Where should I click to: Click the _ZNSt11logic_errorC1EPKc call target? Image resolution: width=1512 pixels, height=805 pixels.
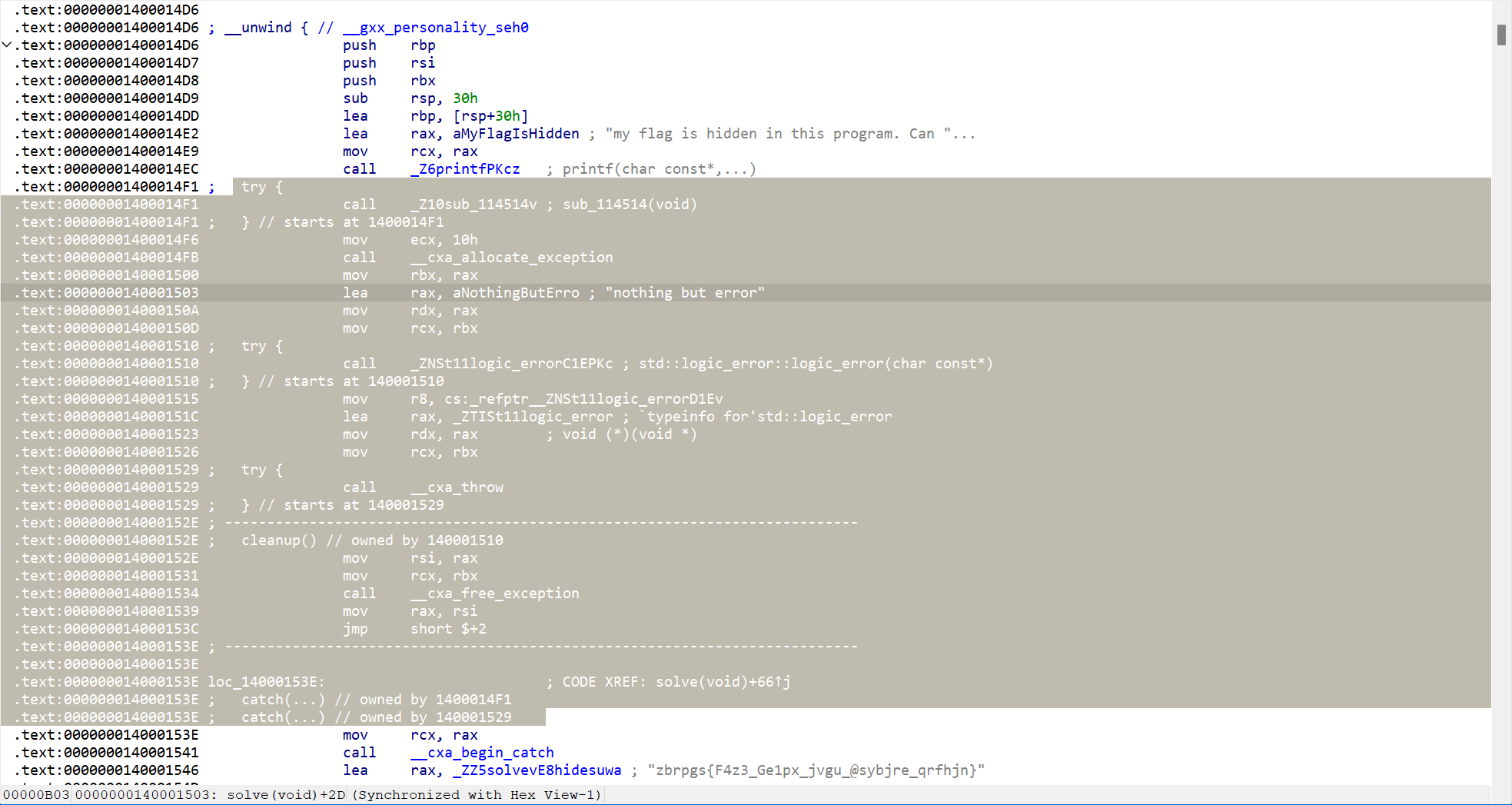click(512, 364)
